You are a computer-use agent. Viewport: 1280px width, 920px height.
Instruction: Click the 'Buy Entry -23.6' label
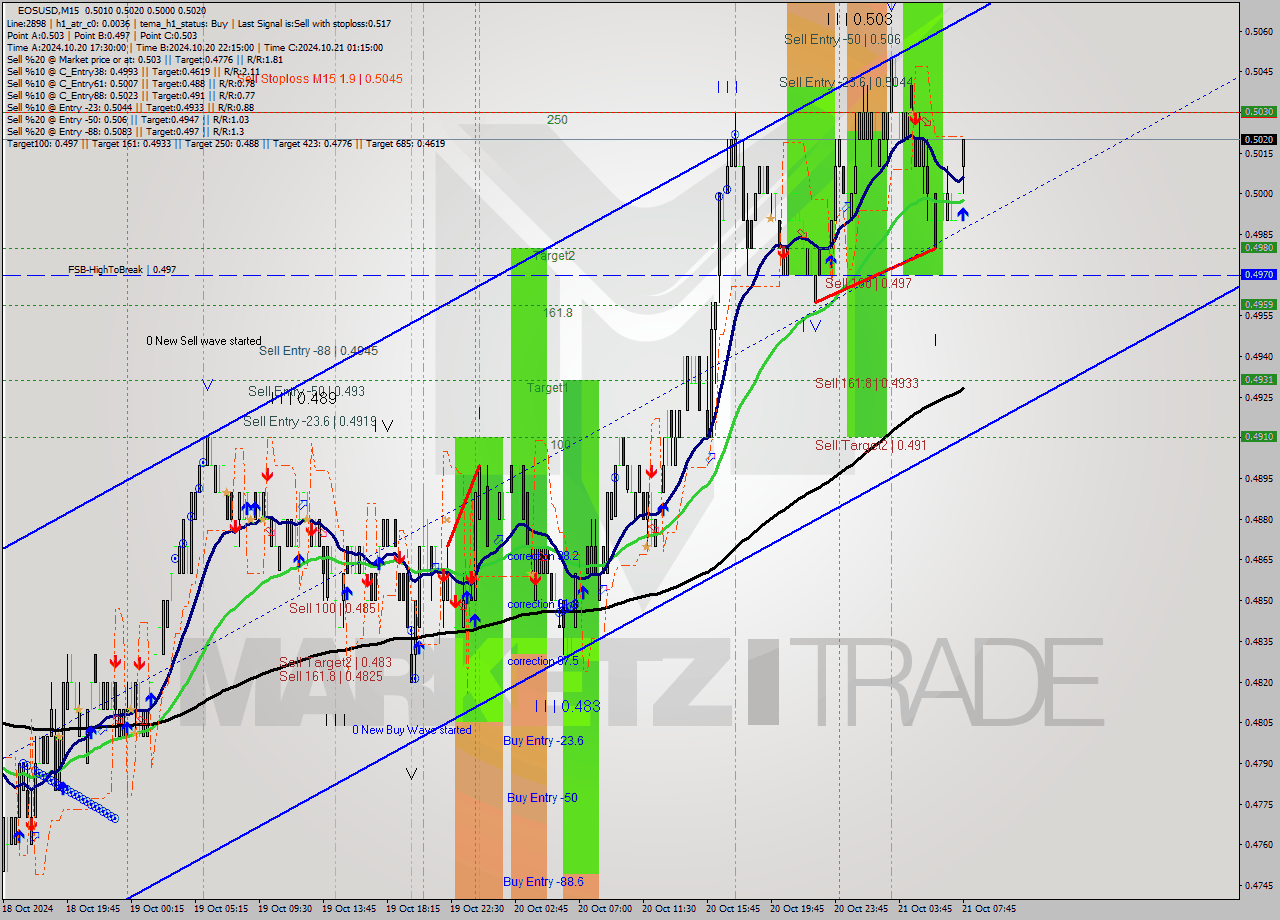(543, 741)
